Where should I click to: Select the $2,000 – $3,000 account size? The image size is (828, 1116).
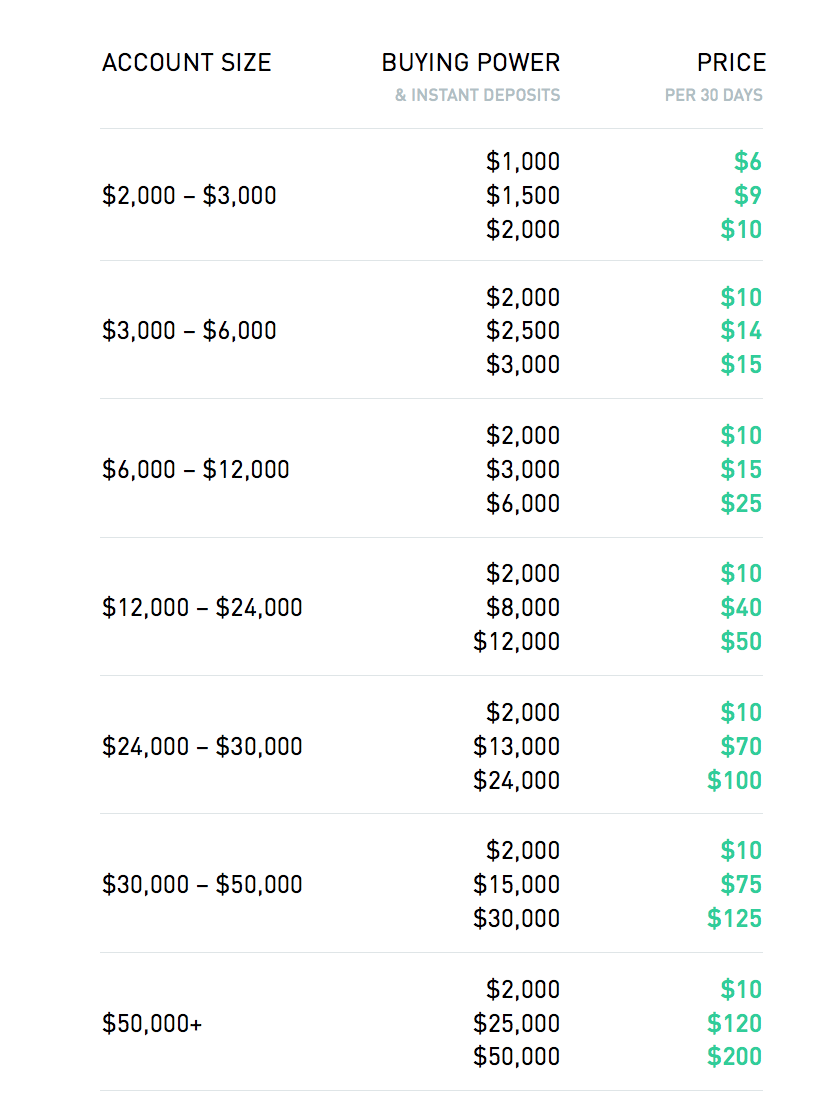[189, 195]
